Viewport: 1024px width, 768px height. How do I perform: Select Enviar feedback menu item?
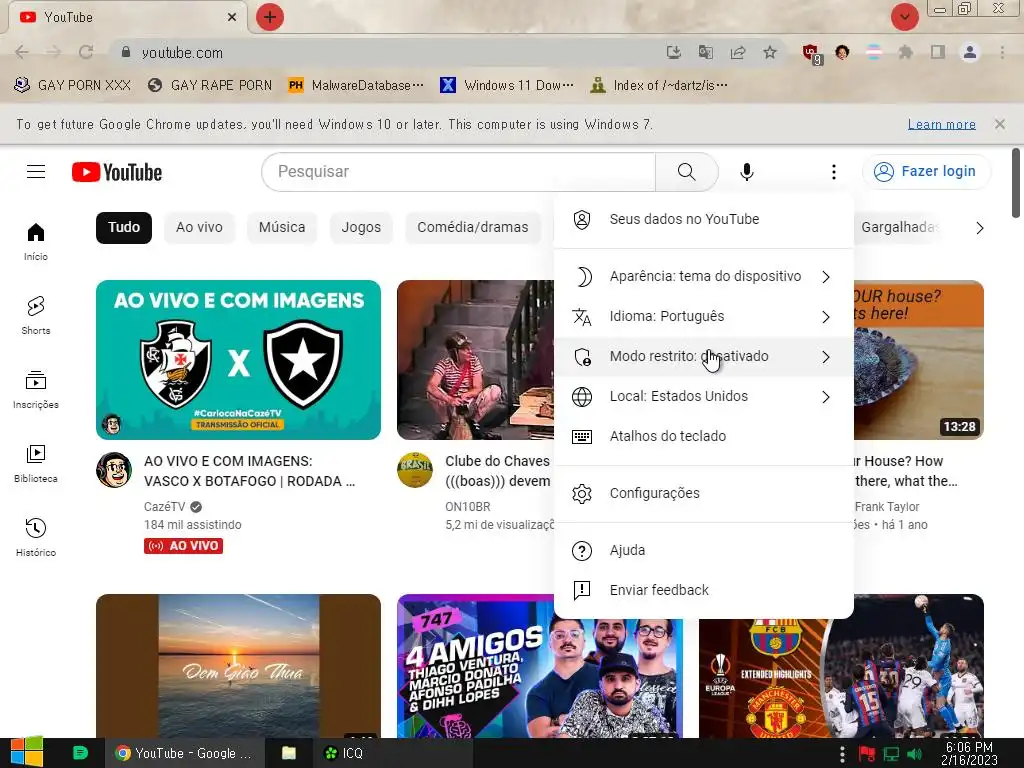(x=703, y=590)
